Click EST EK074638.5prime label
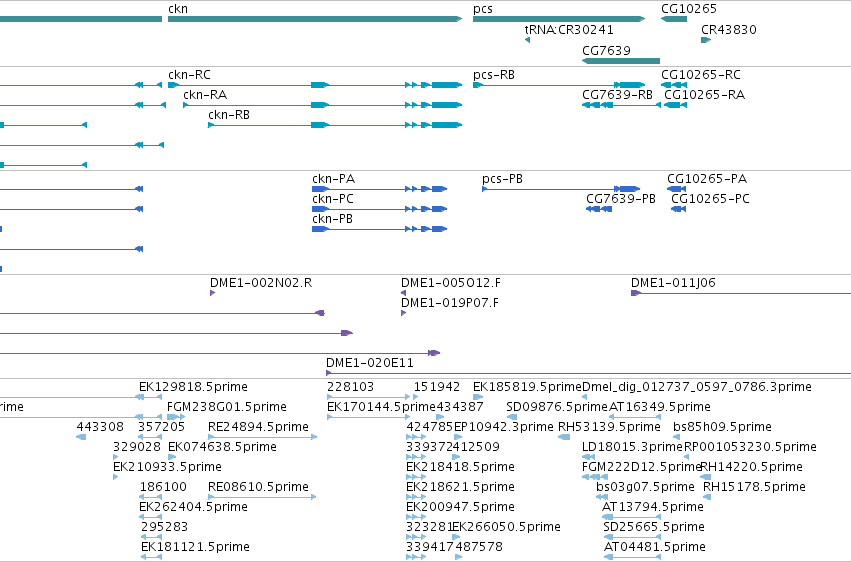The image size is (851, 562). [223, 448]
